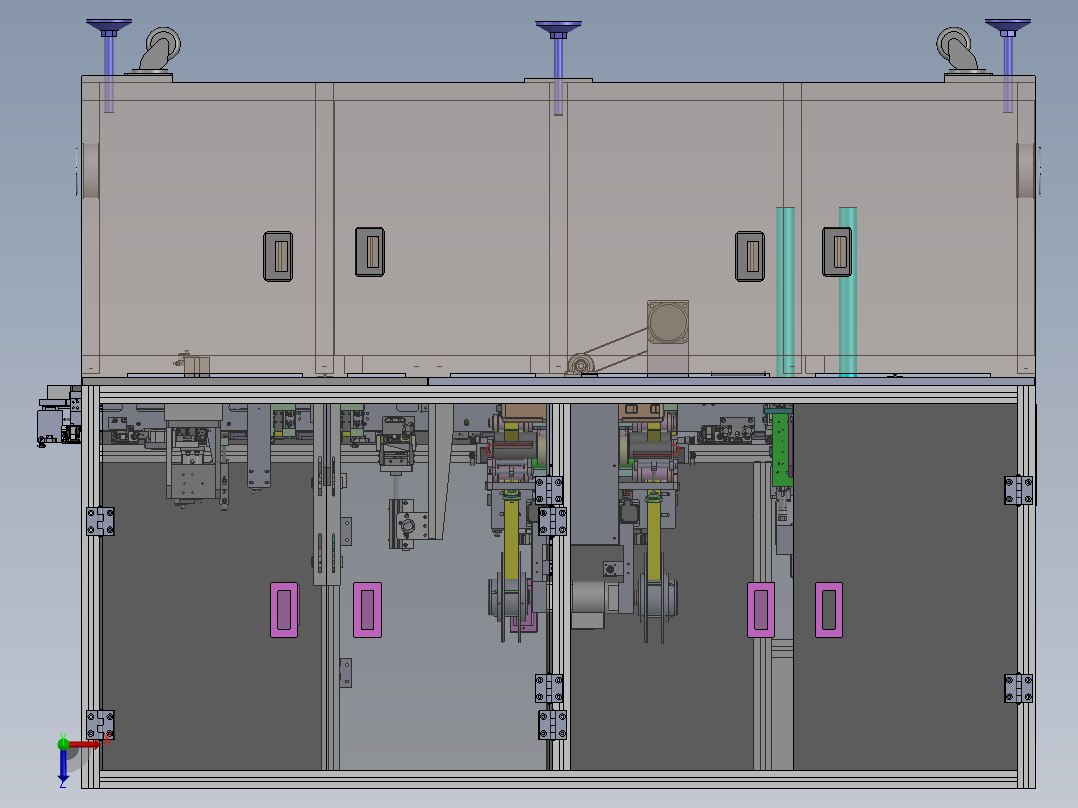Select the green perforated vertical plate
The image size is (1078, 808).
(782, 448)
